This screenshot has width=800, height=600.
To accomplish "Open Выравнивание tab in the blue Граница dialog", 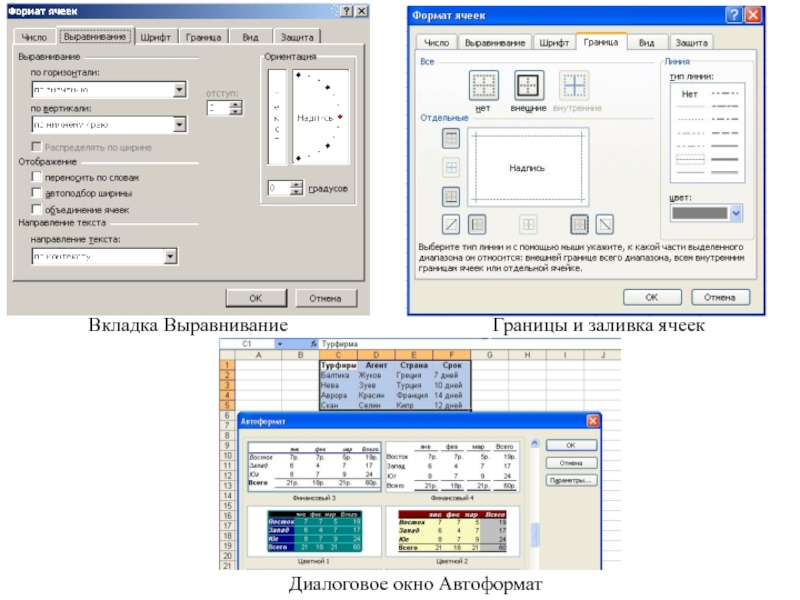I will click(495, 43).
